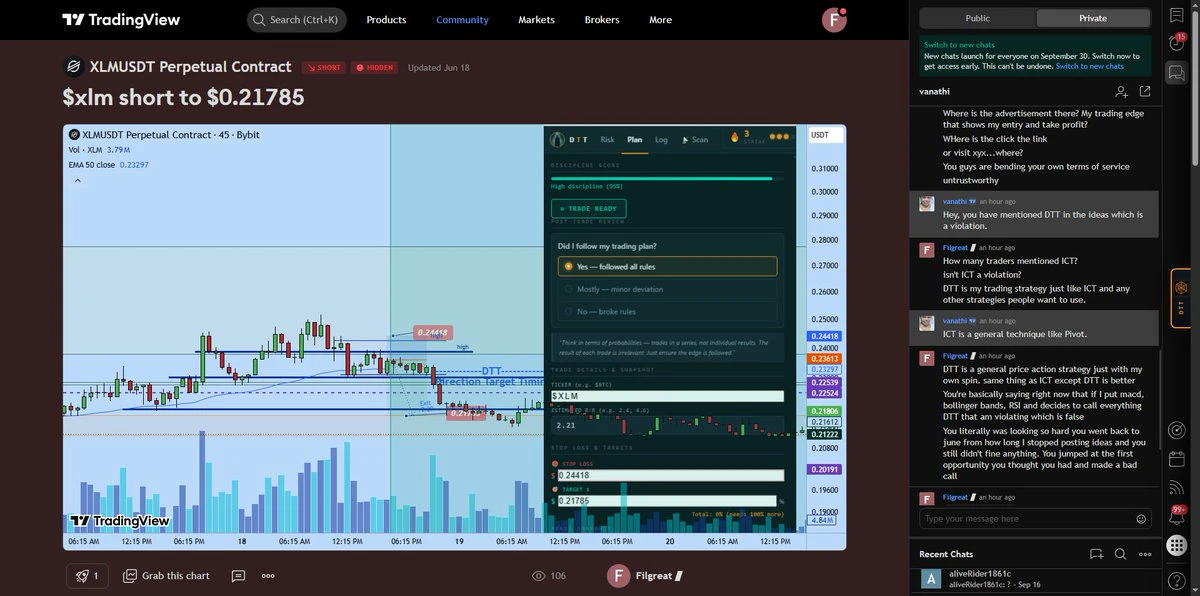Viewport: 1200px width, 596px height.
Task: Open the Help question mark icon
Action: coord(1177,580)
